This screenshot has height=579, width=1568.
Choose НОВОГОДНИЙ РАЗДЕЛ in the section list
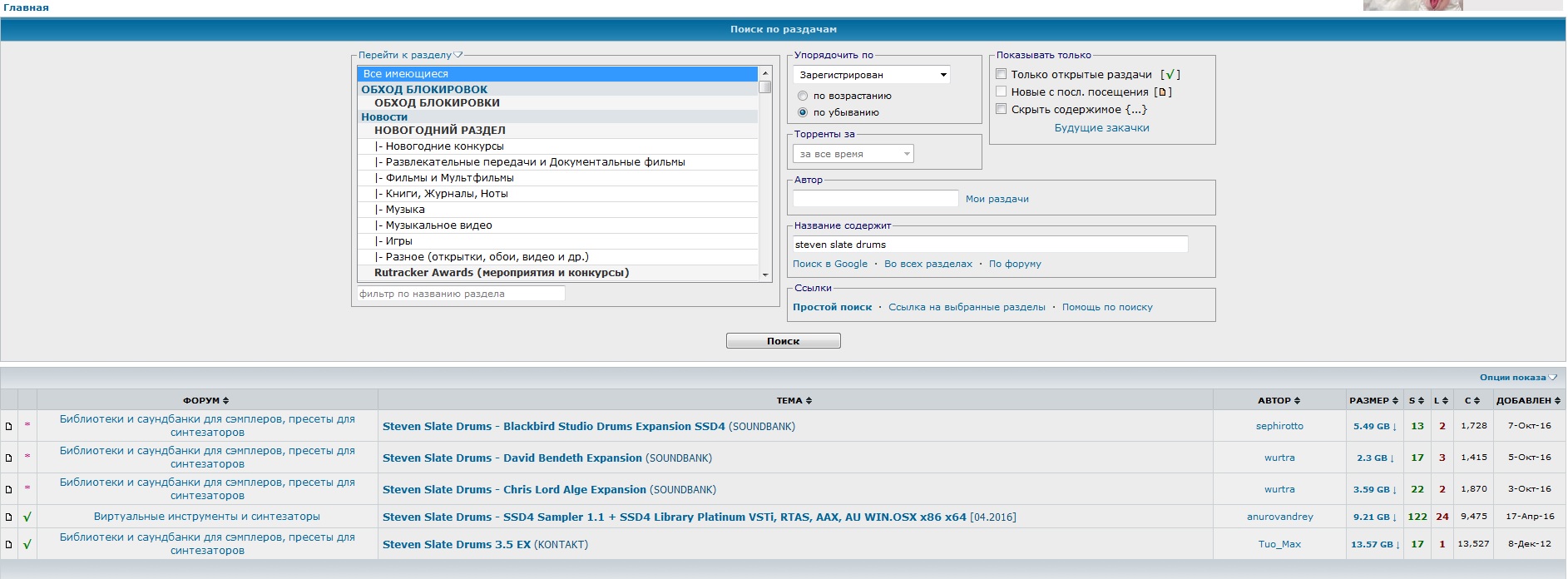tap(557, 131)
